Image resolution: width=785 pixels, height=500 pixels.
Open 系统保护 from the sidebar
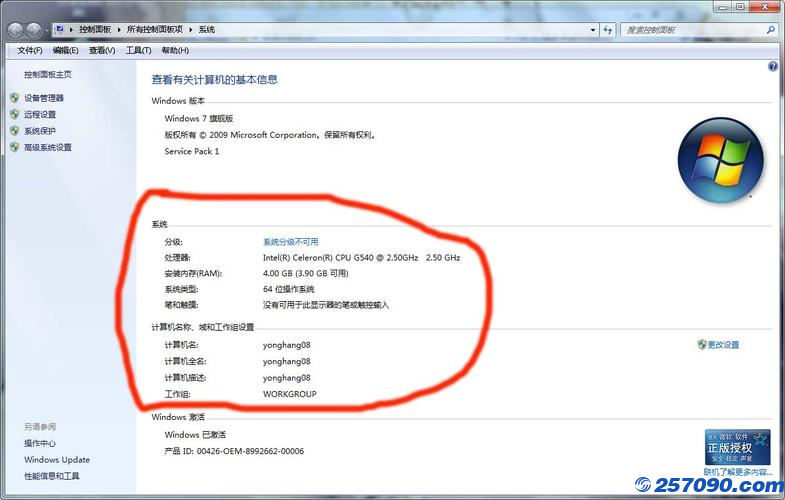(x=40, y=131)
